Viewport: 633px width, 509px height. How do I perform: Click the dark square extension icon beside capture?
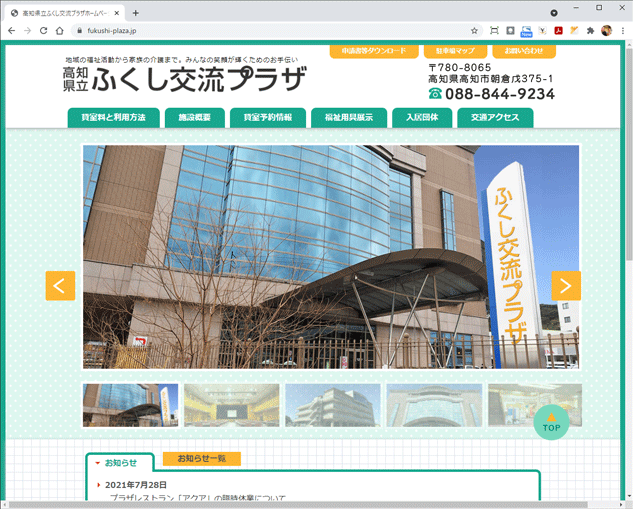coord(510,31)
